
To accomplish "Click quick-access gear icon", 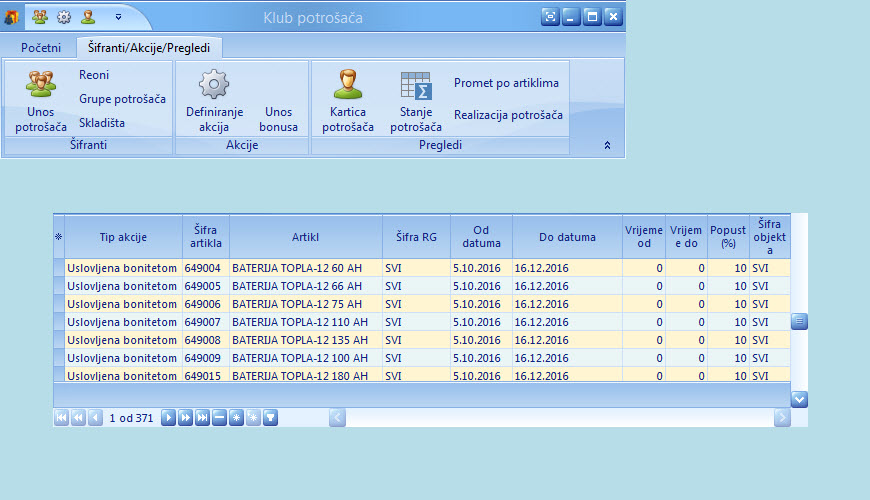I will click(64, 17).
